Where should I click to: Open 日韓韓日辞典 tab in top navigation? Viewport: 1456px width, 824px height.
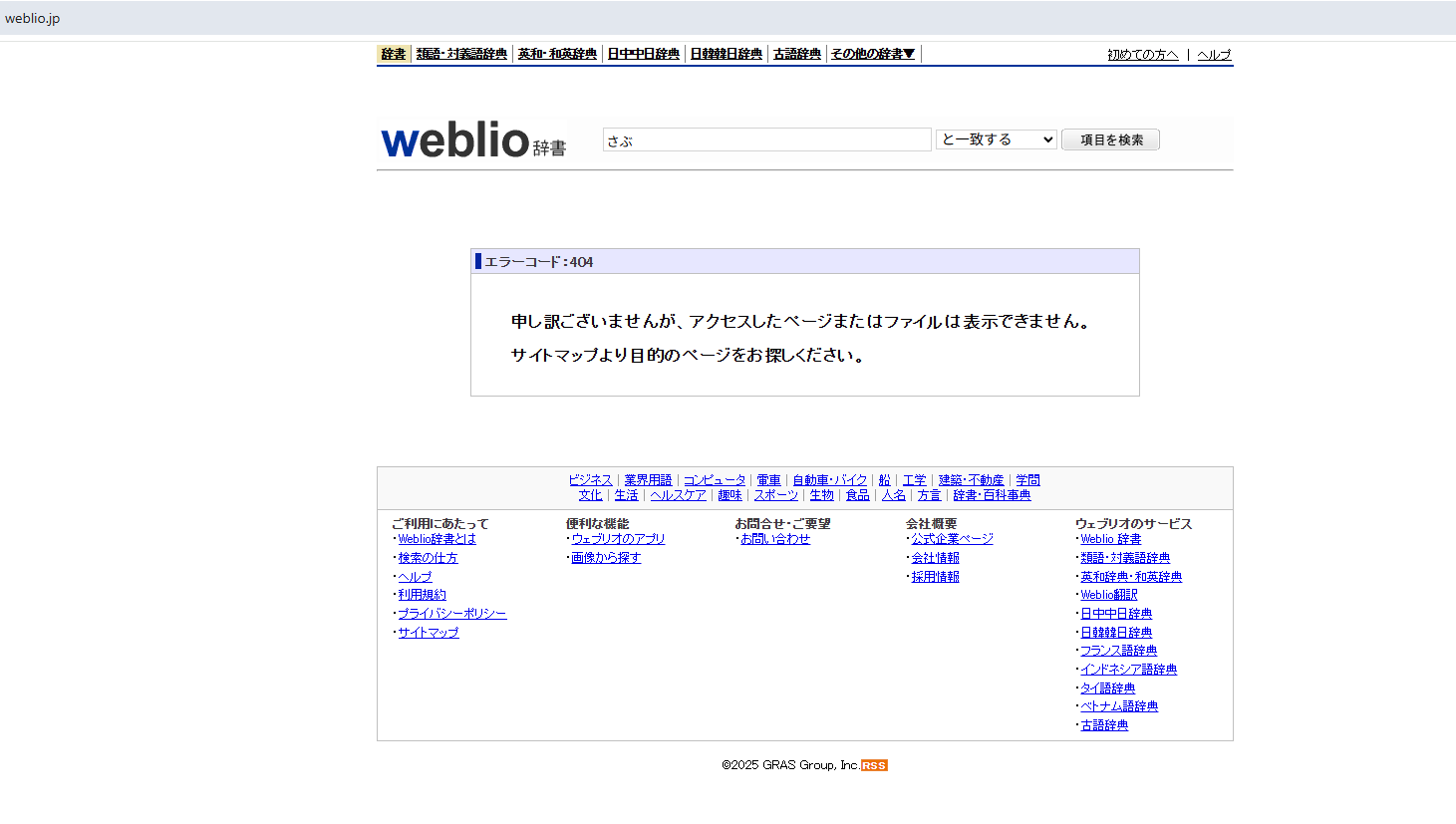point(727,54)
